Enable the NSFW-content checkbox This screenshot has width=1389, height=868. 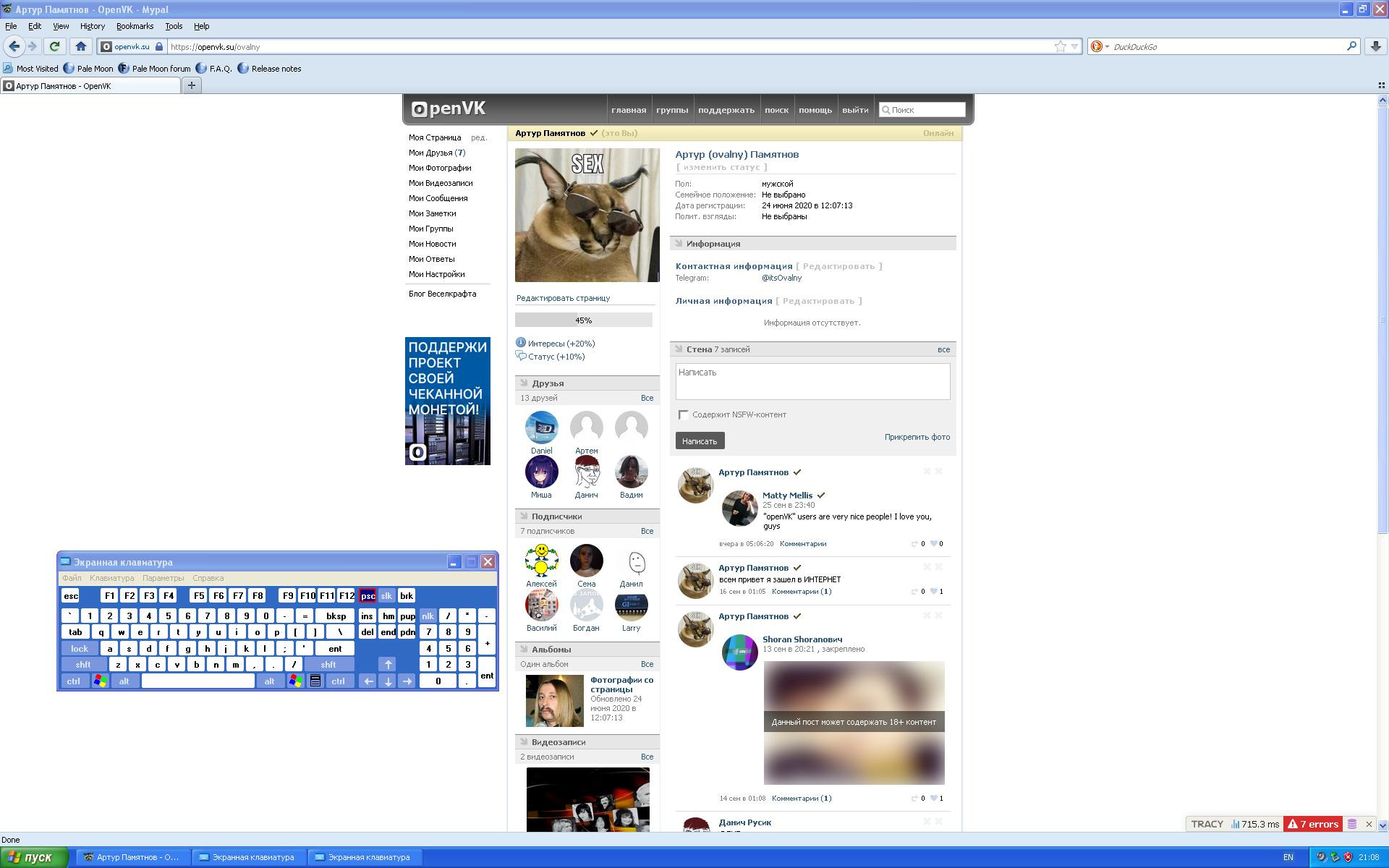[x=683, y=414]
